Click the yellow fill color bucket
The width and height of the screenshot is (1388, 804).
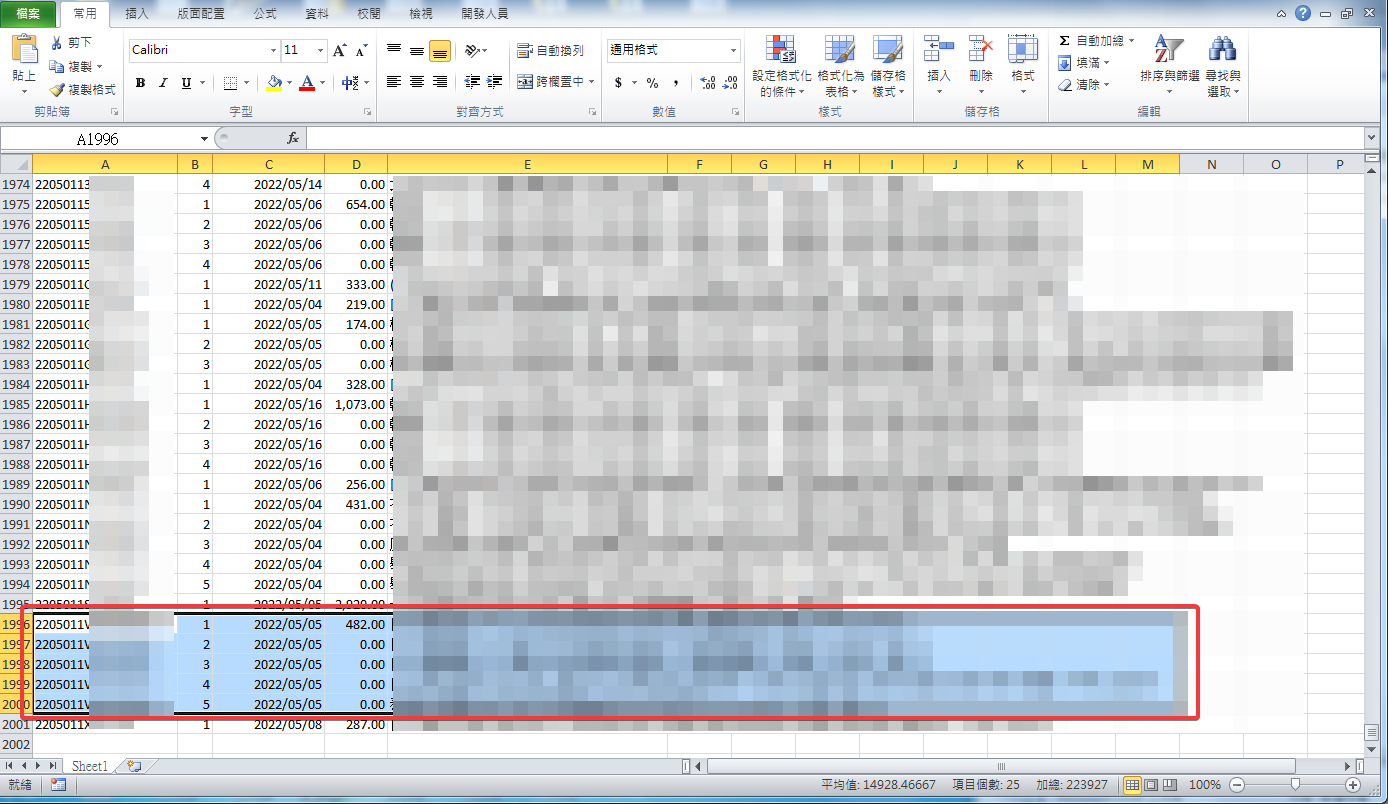275,83
